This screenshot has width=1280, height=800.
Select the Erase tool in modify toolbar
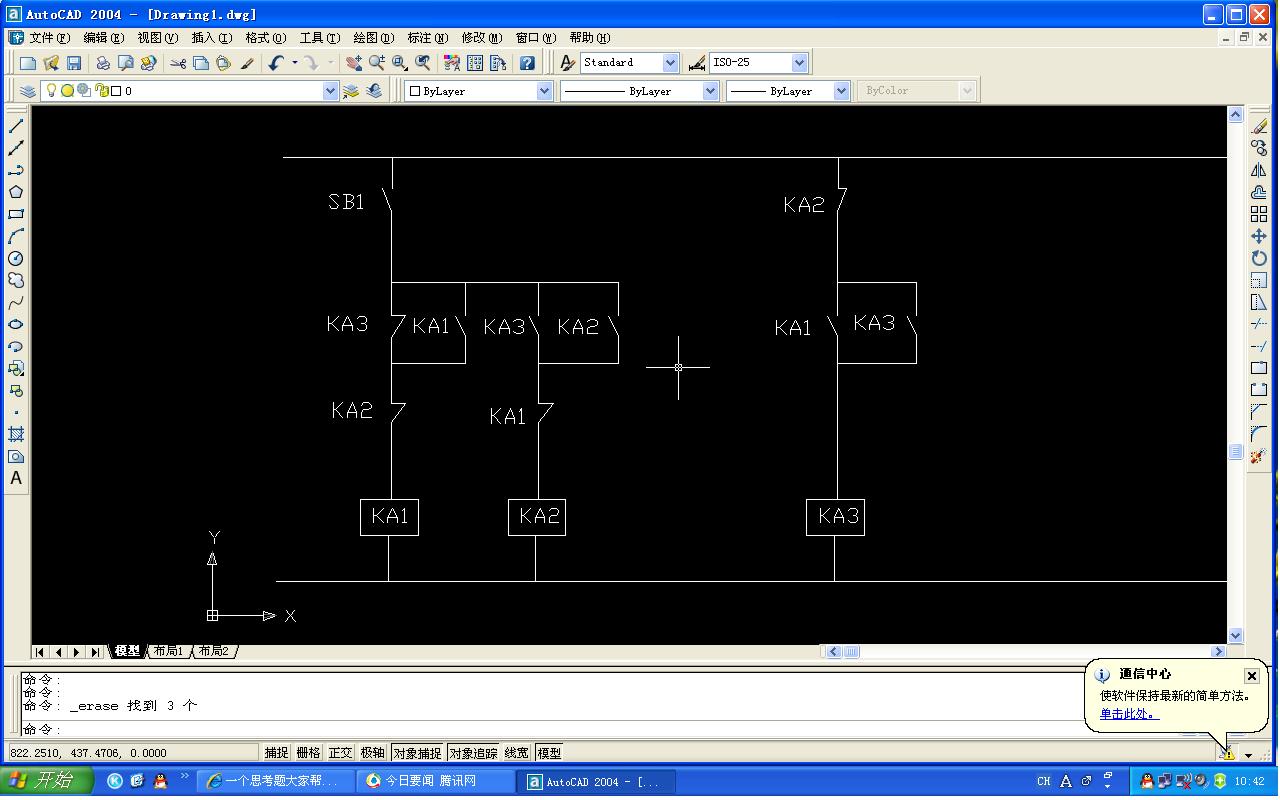pos(1259,126)
